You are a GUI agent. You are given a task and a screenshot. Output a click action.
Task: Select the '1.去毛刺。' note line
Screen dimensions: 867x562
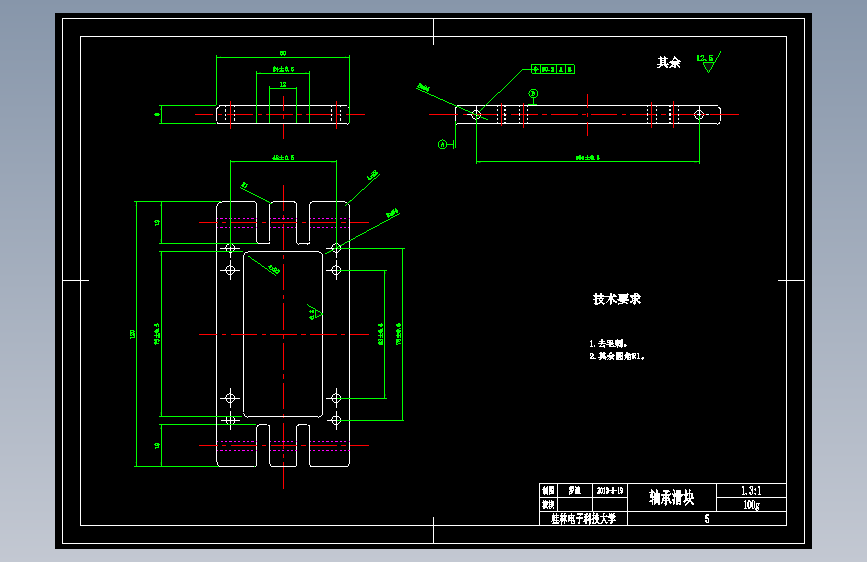[608, 344]
